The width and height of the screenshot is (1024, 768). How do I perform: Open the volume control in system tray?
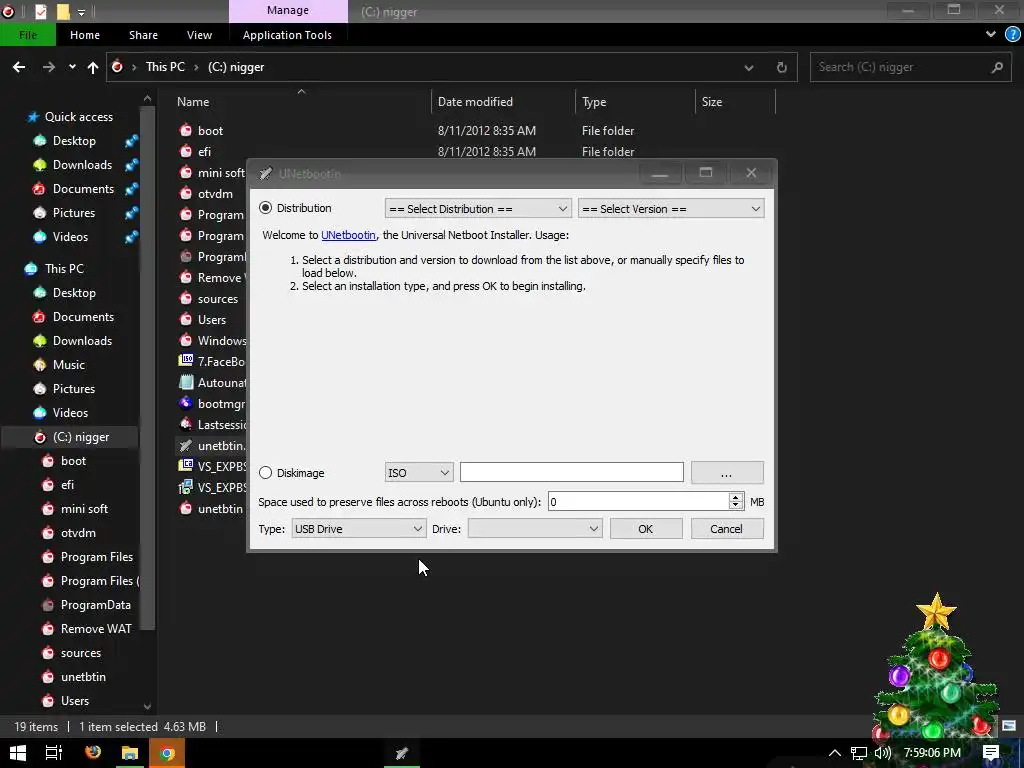click(x=883, y=753)
